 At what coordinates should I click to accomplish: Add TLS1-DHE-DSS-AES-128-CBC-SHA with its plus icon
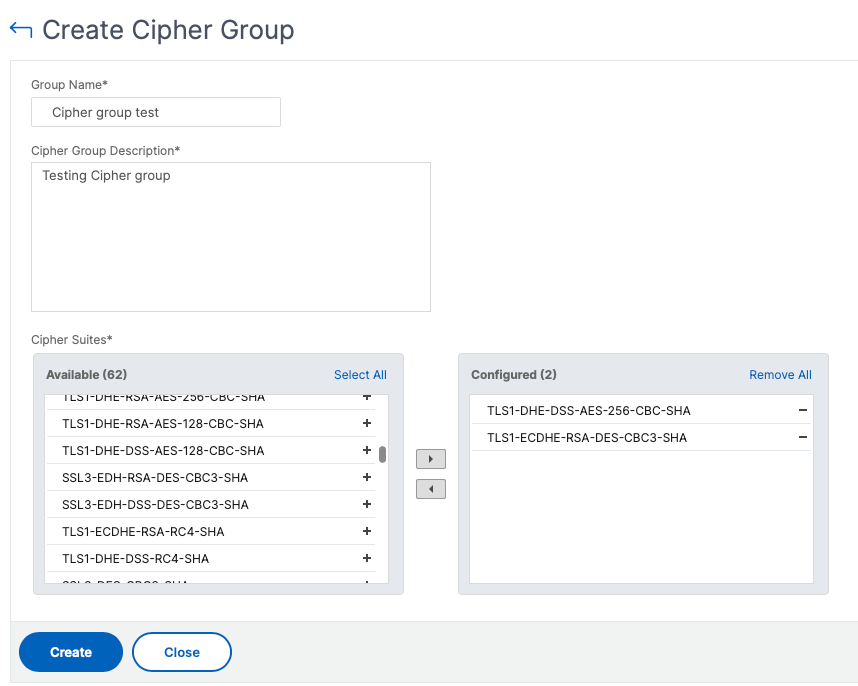pyautogui.click(x=367, y=450)
